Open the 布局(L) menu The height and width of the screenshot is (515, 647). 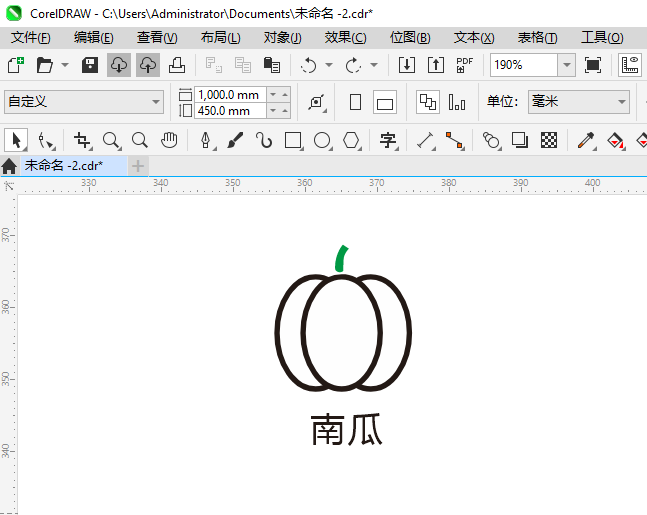(220, 38)
